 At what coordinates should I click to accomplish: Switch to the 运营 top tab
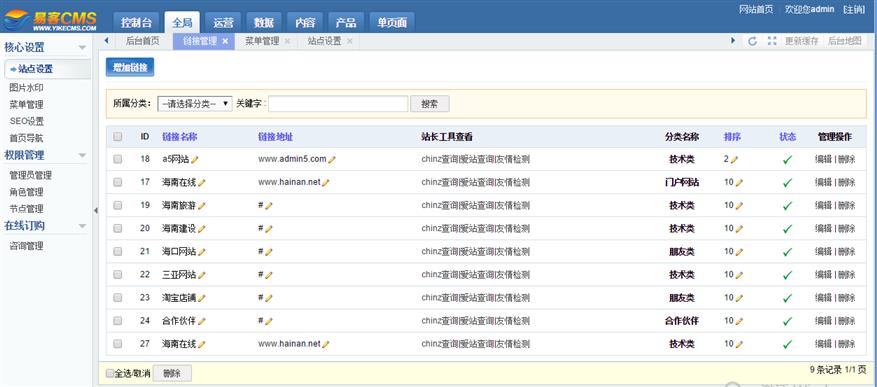pos(223,22)
